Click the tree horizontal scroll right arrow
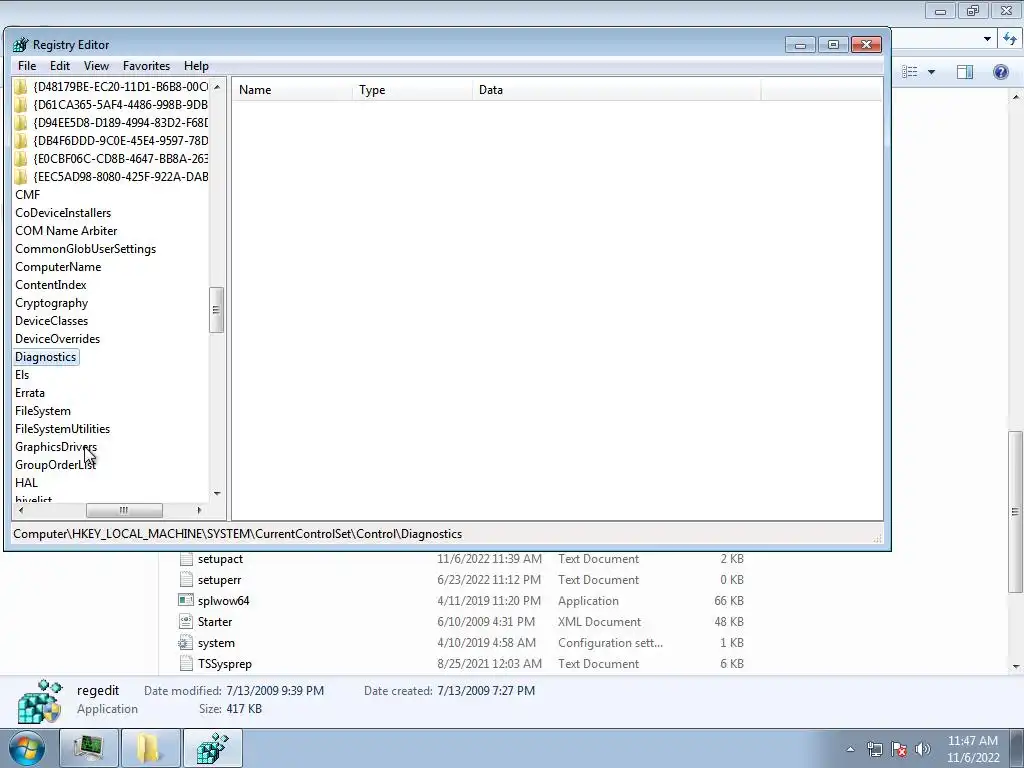 [199, 510]
